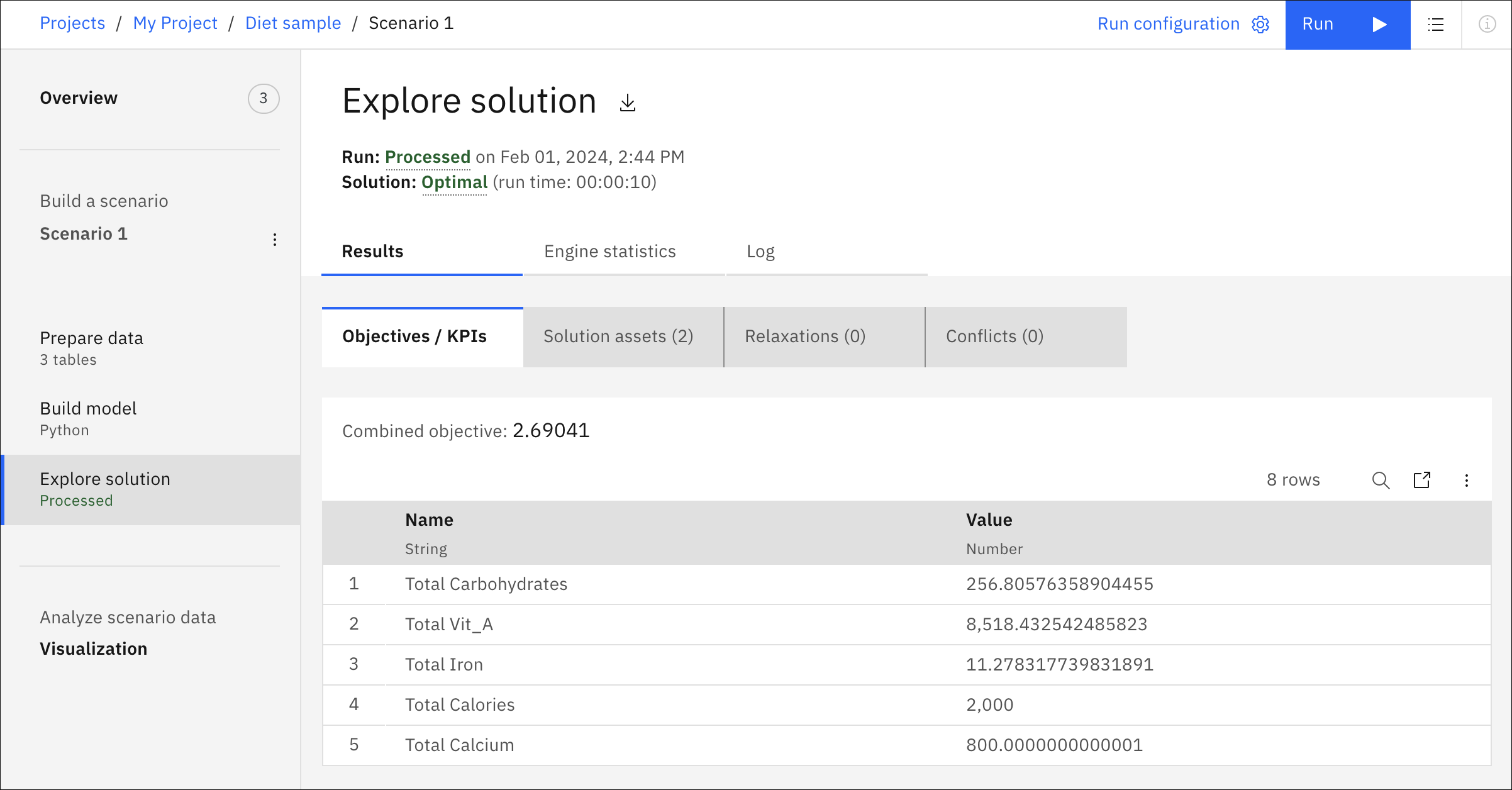Open the Relaxations (0) tab
The width and height of the screenshot is (1512, 790).
[825, 337]
